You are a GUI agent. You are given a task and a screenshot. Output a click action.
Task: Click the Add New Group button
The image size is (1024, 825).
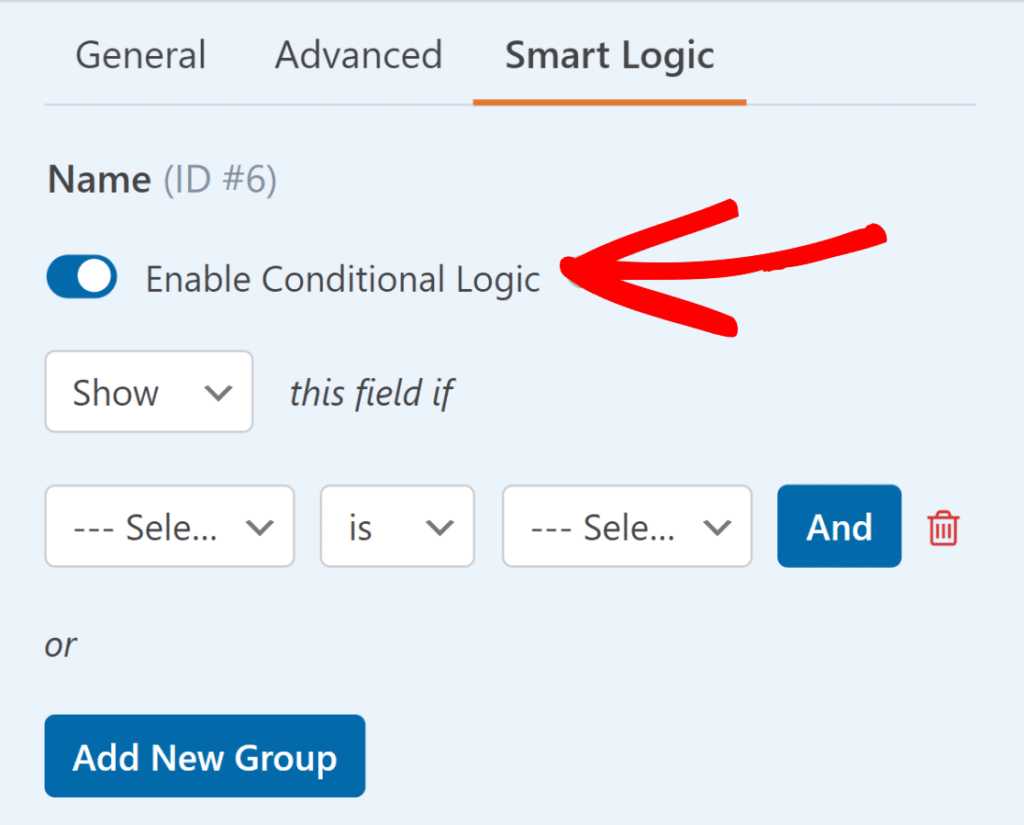pyautogui.click(x=204, y=757)
